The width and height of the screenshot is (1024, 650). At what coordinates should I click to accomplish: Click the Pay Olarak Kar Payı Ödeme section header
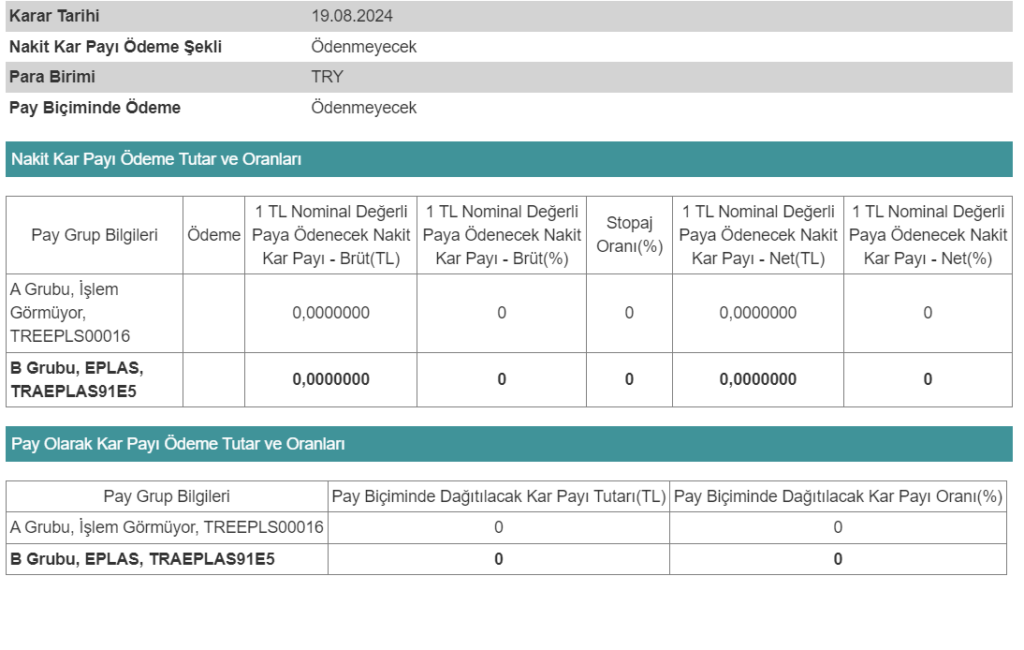point(178,444)
